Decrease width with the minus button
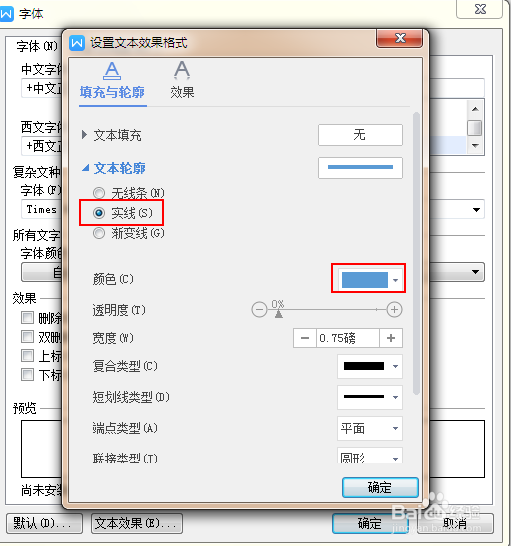 pyautogui.click(x=305, y=338)
